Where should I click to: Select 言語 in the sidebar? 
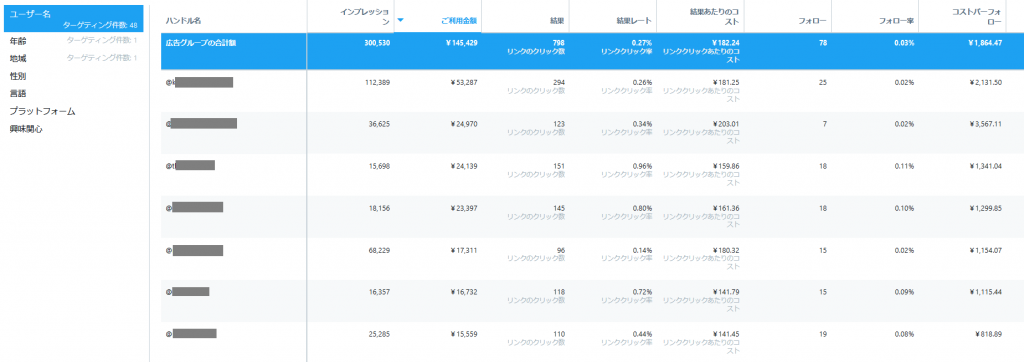[18, 94]
